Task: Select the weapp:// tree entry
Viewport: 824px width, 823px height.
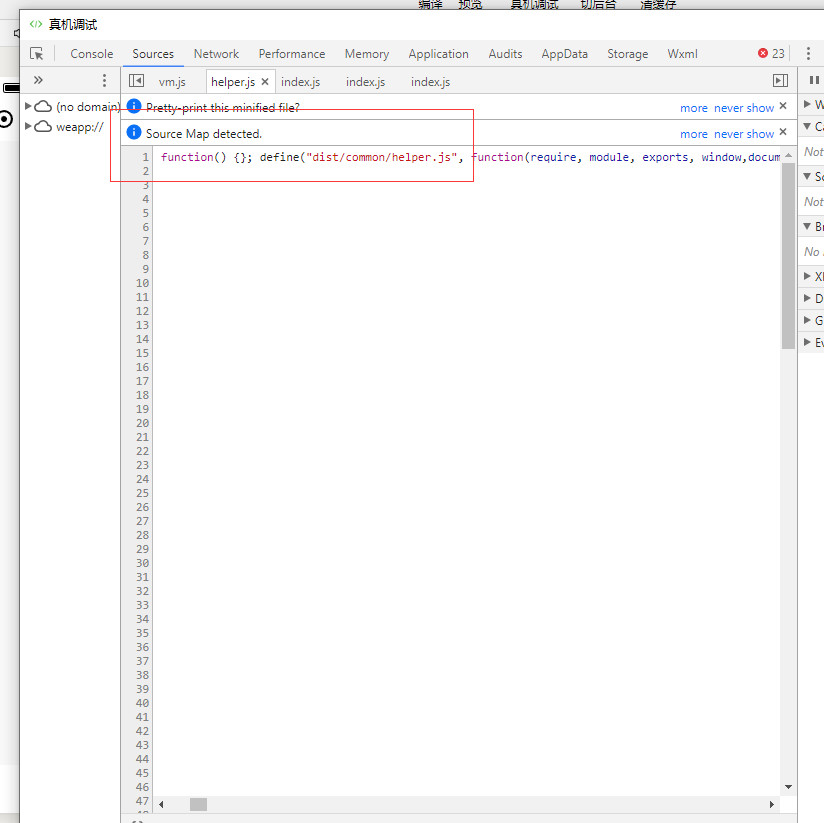Action: tap(80, 127)
